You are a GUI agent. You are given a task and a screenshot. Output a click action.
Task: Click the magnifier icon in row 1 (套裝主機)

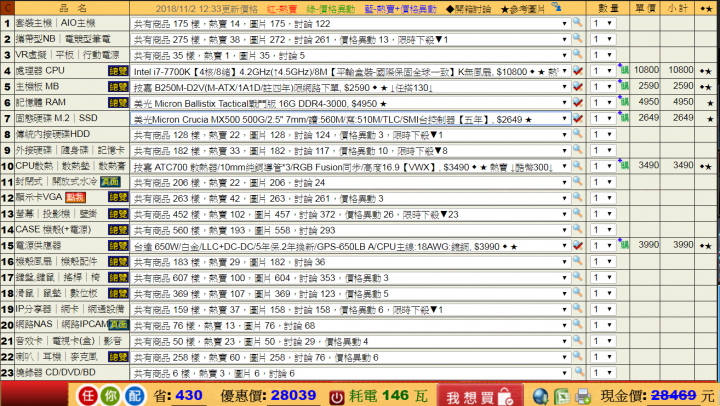click(577, 22)
